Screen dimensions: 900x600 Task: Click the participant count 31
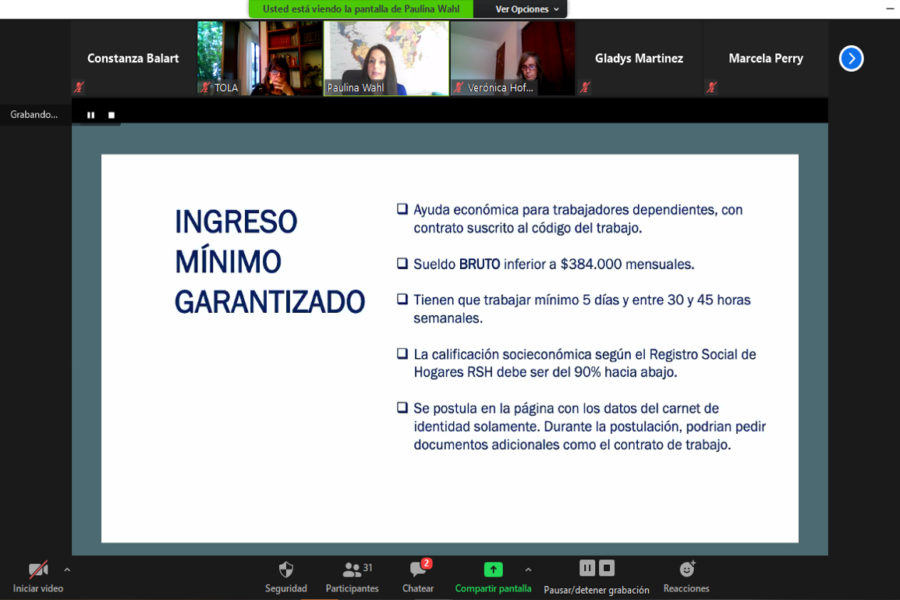[x=367, y=567]
